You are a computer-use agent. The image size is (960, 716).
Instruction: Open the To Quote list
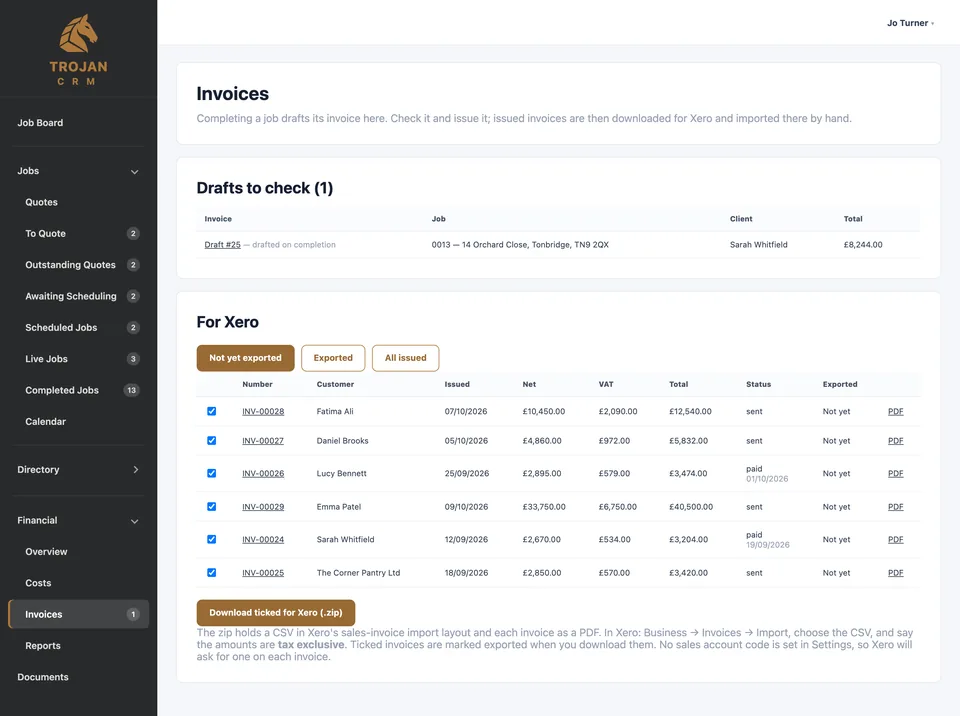point(45,233)
